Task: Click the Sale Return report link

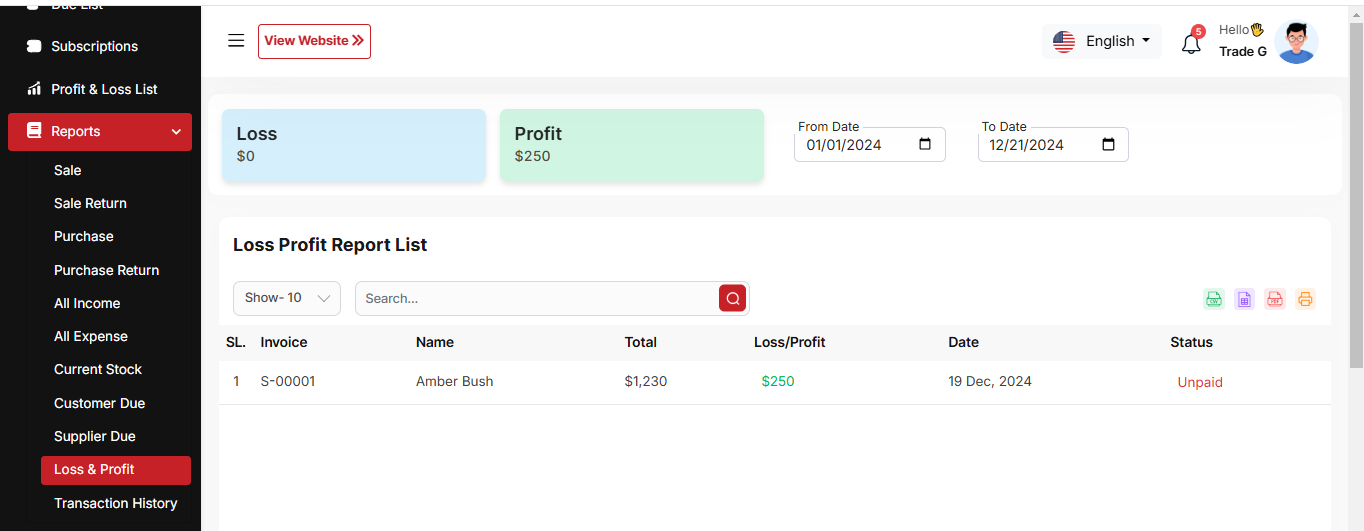Action: pyautogui.click(x=90, y=203)
